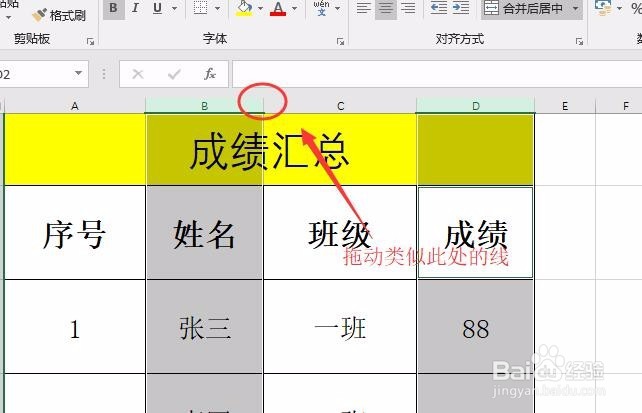642x413 pixels.
Task: Increase indent icon
Action: click(461, 8)
